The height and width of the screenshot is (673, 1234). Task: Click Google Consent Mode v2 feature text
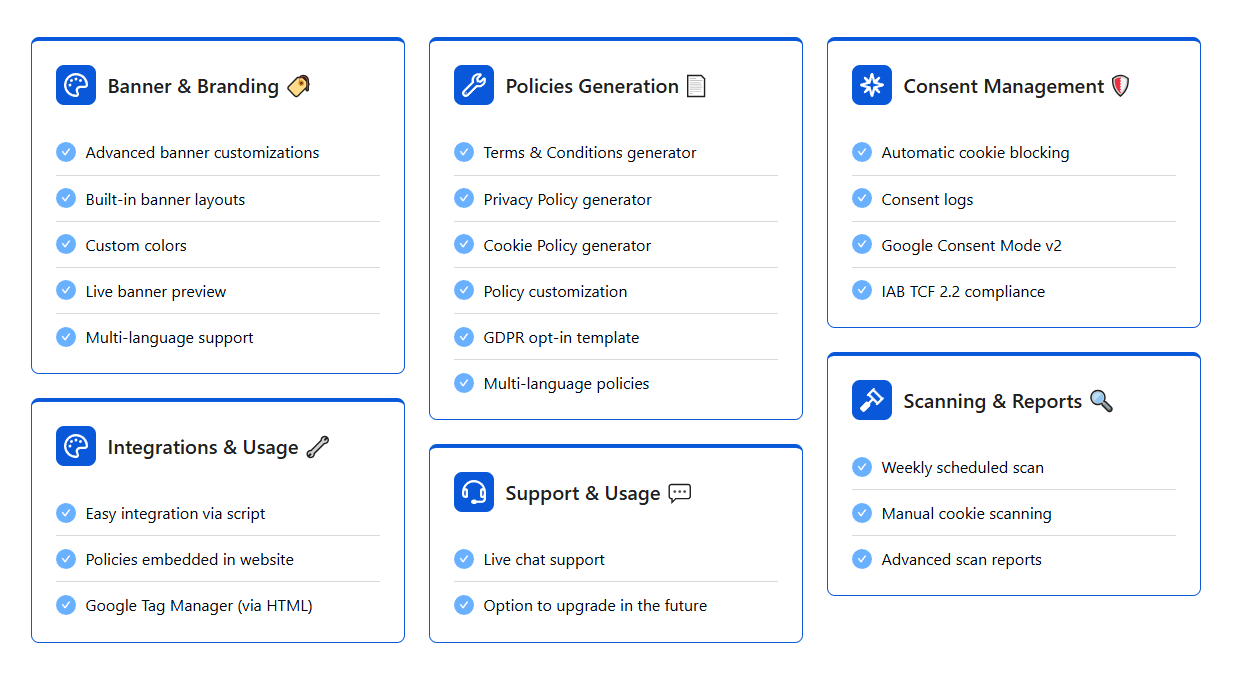click(971, 245)
